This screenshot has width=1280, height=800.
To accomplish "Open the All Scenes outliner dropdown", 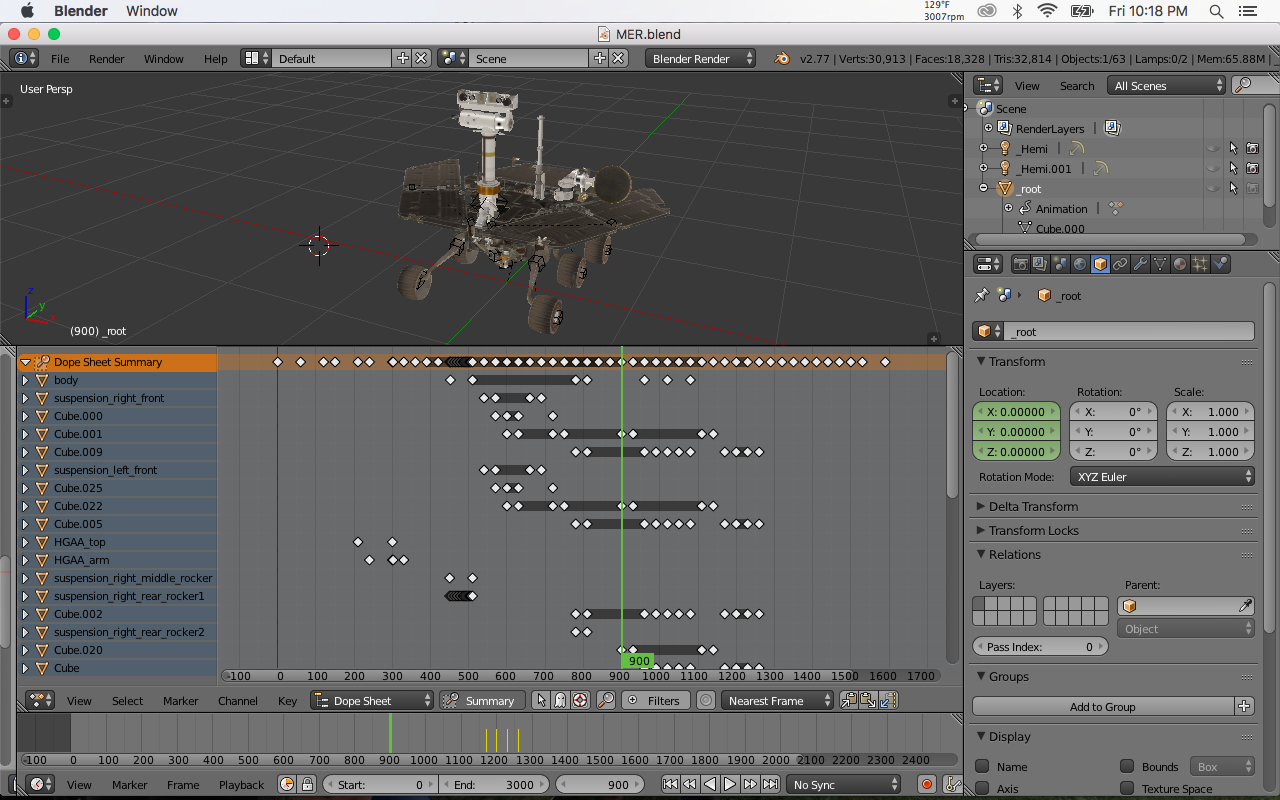I will point(1166,86).
